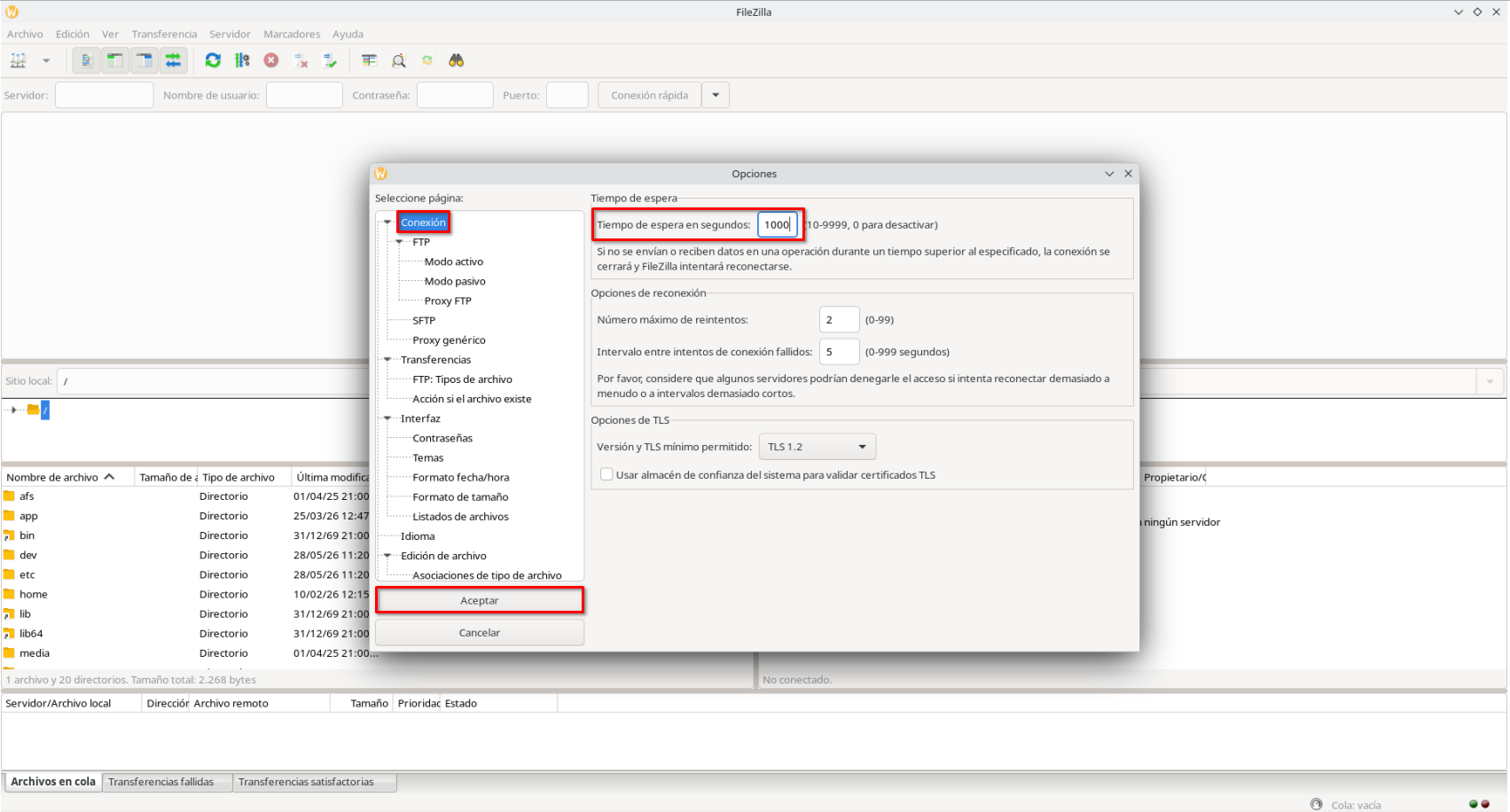Click the FileZilla logo in the main title bar
Image resolution: width=1510 pixels, height=812 pixels.
tap(12, 12)
